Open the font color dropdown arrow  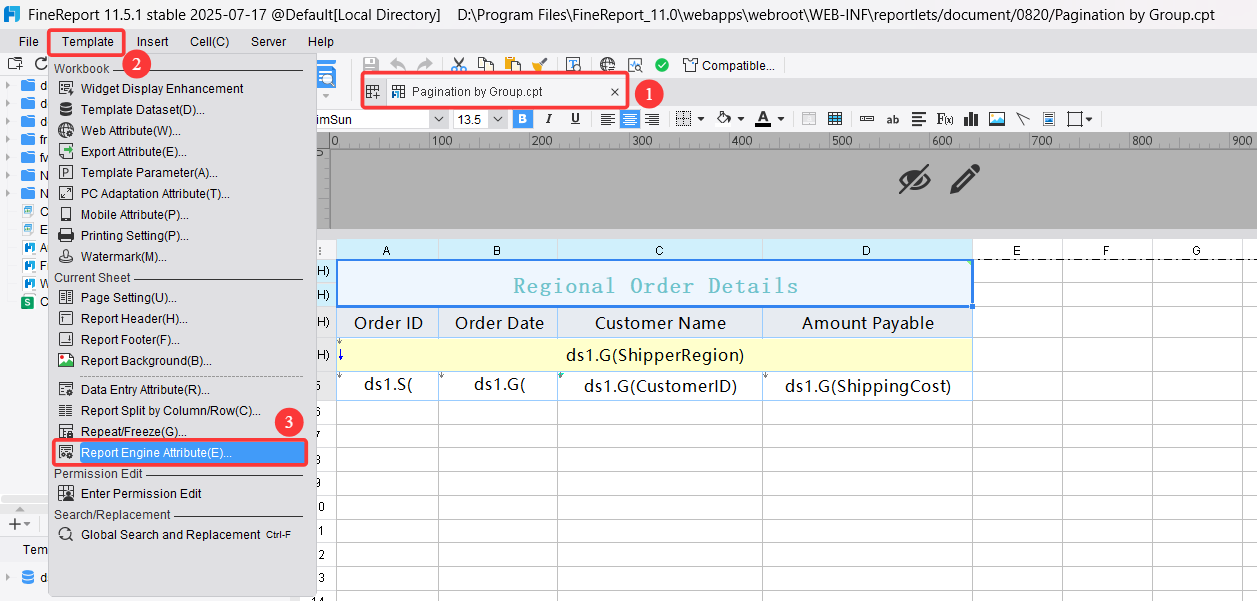[781, 119]
